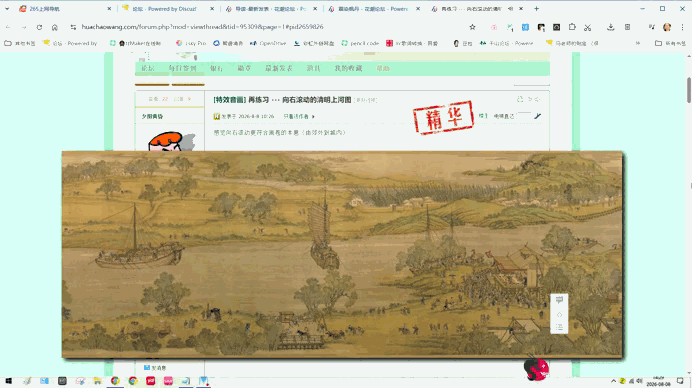Click the 只看该作者 link
Viewport: 692px width, 388px height.
pyautogui.click(x=296, y=117)
